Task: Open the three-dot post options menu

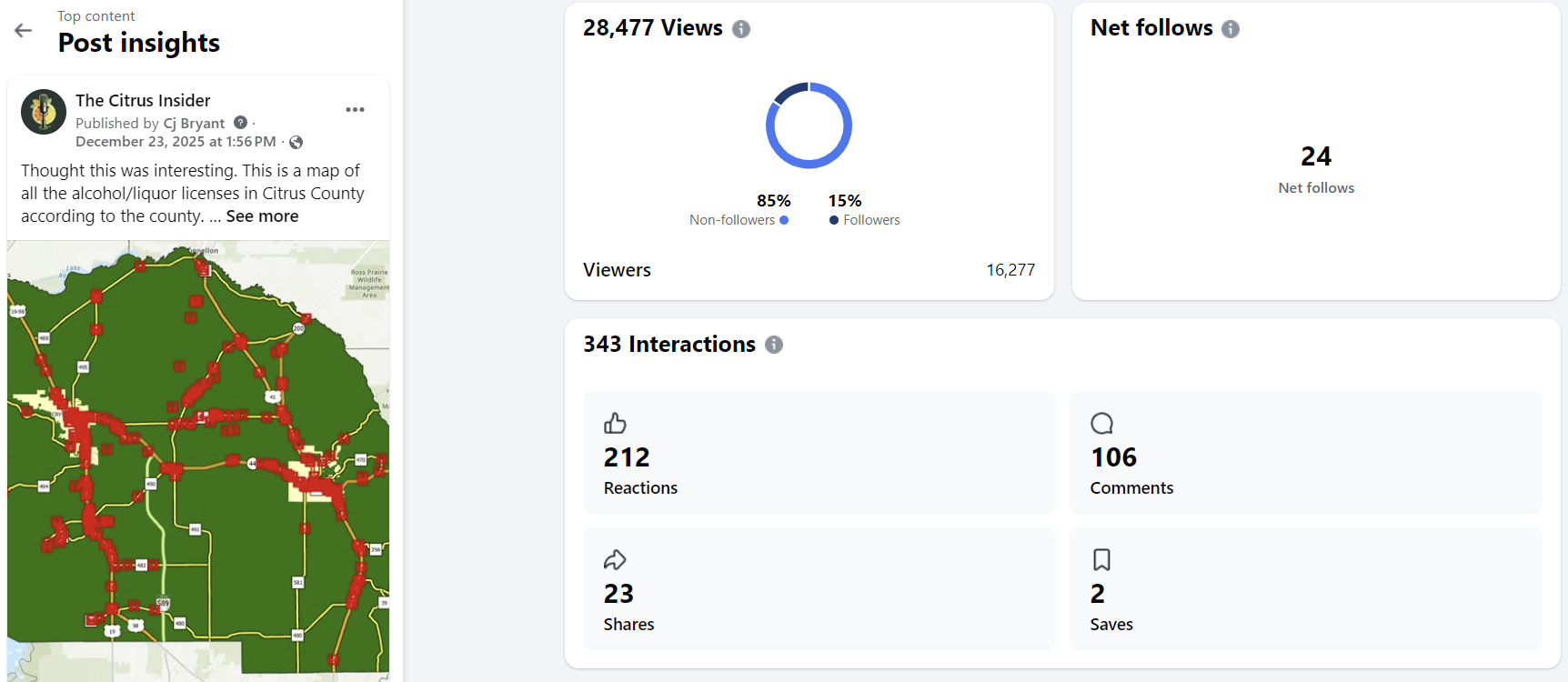Action: [355, 110]
